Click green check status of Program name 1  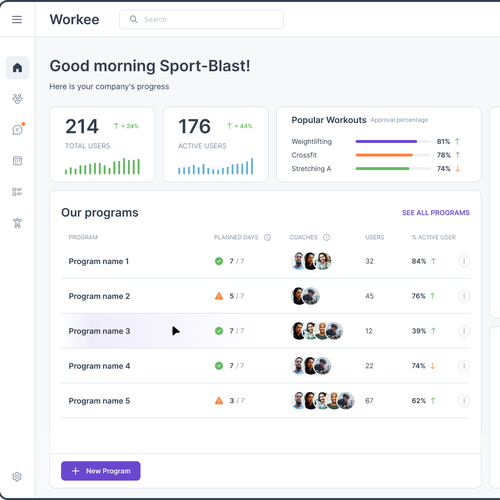point(219,261)
